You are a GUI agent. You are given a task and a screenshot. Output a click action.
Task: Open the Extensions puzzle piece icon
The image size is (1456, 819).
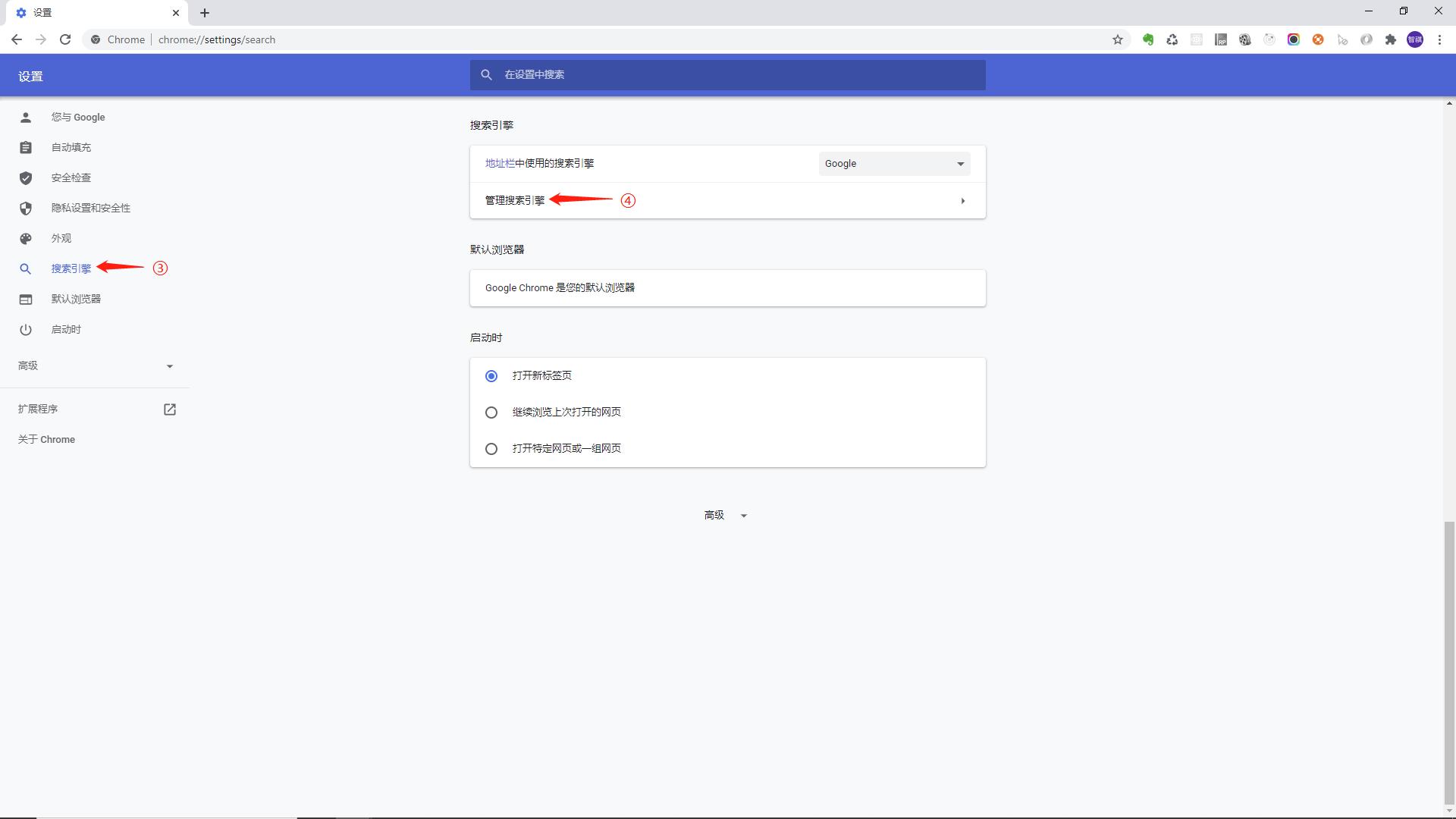point(1390,39)
